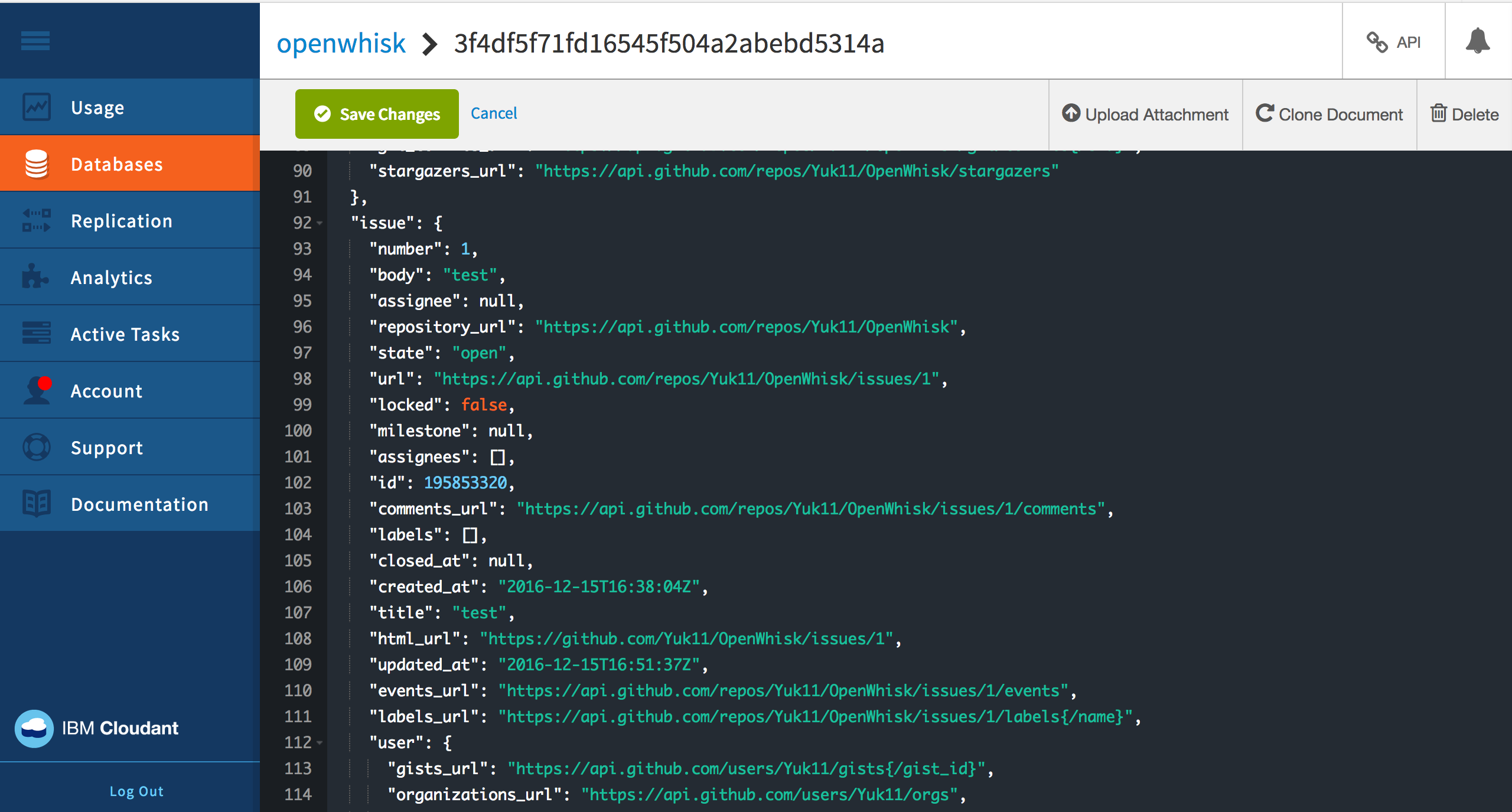Click the "assignees": [] line

pyautogui.click(x=441, y=457)
